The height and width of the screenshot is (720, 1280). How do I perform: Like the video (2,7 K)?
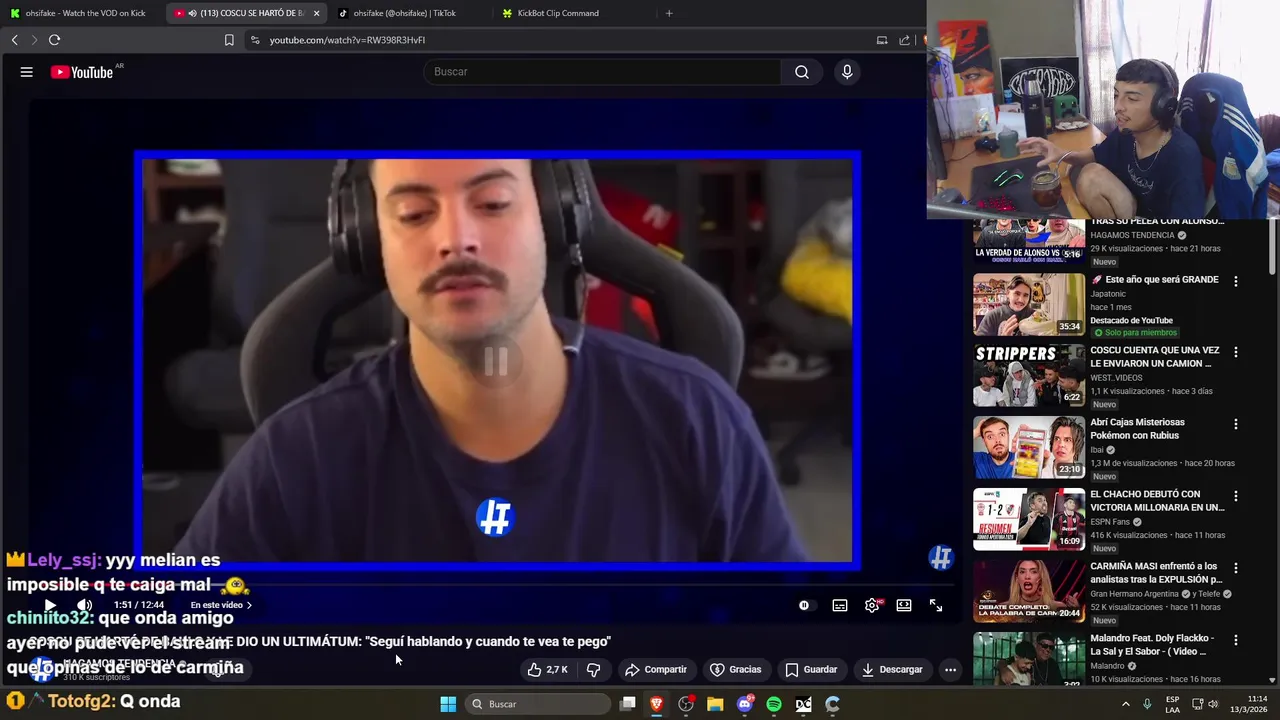(x=548, y=669)
